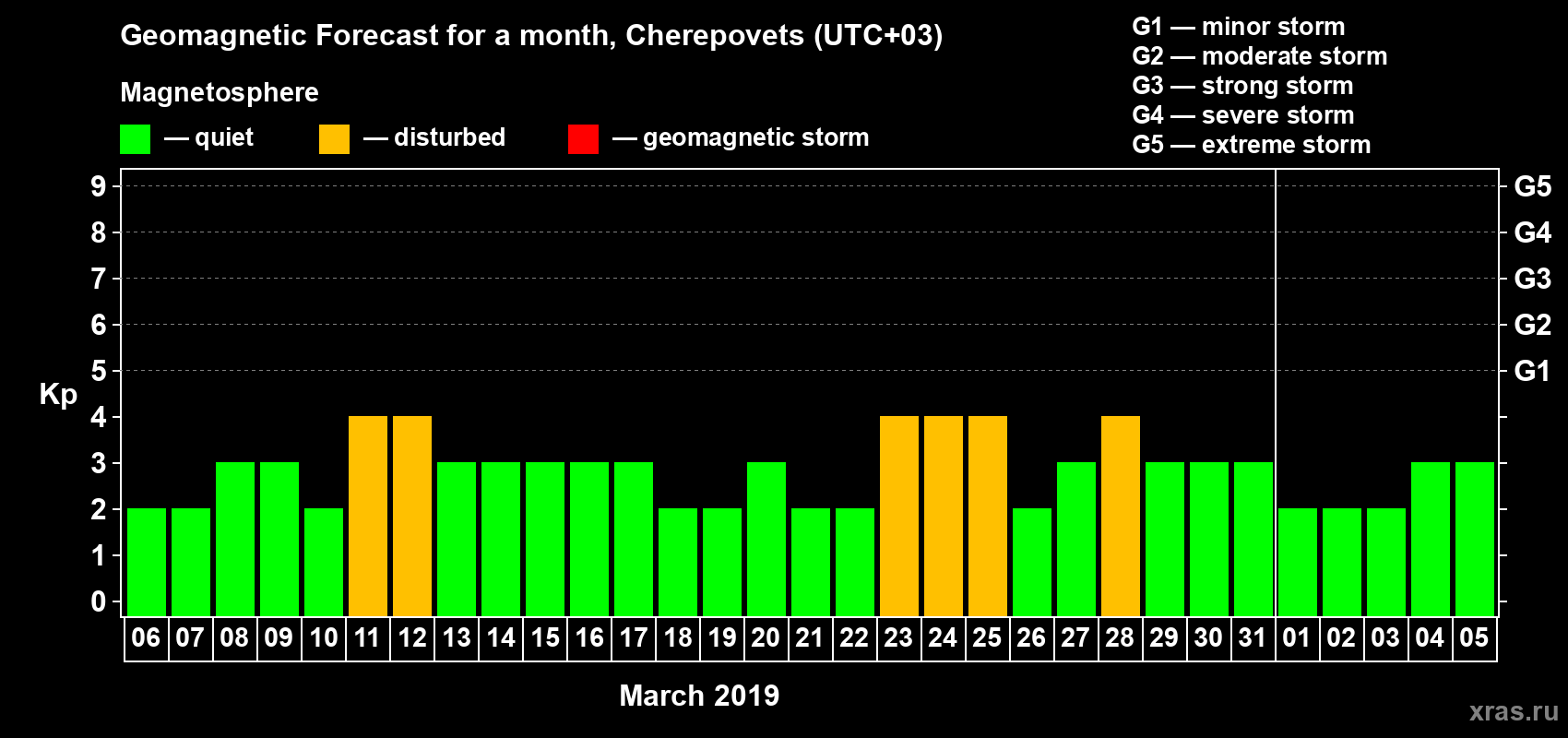Click the date label 10 on the axis
1568x738 pixels.
[324, 637]
